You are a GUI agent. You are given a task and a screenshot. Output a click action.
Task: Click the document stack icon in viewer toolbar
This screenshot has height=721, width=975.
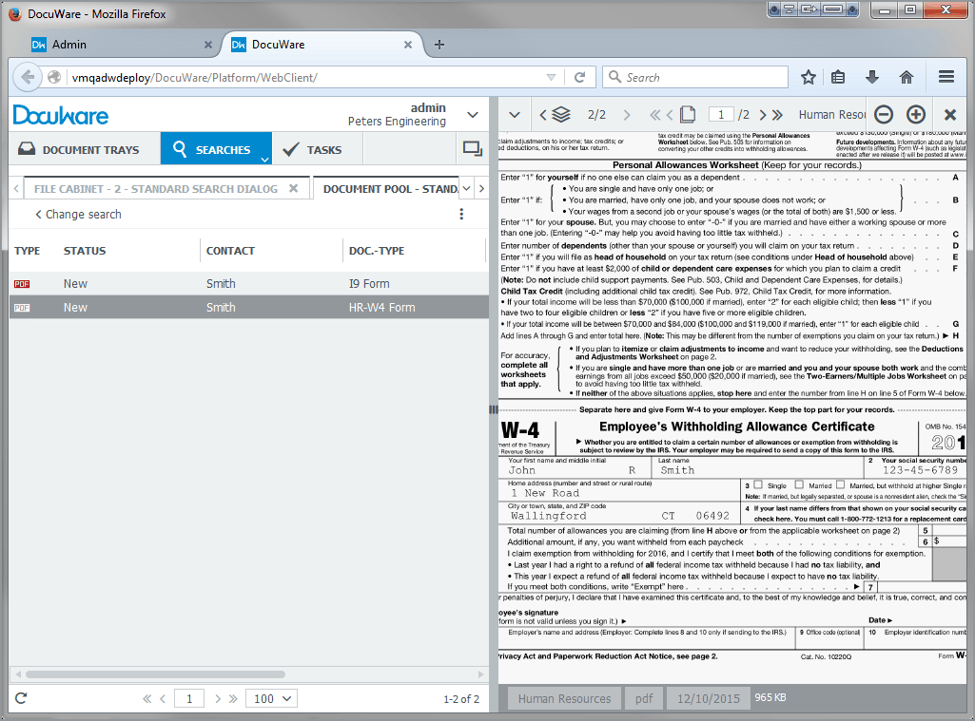pos(558,114)
